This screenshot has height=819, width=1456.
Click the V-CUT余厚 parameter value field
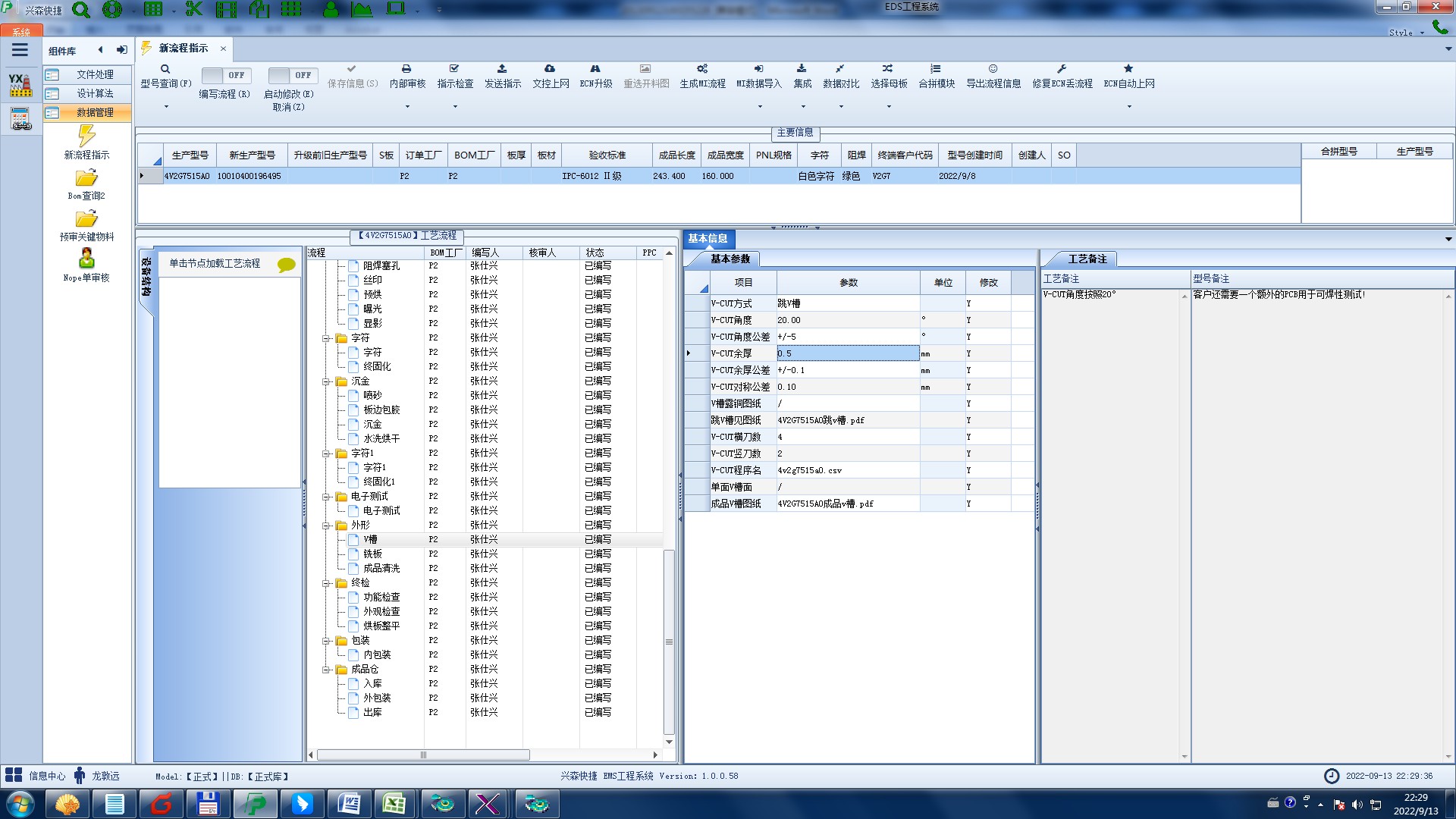coord(847,353)
